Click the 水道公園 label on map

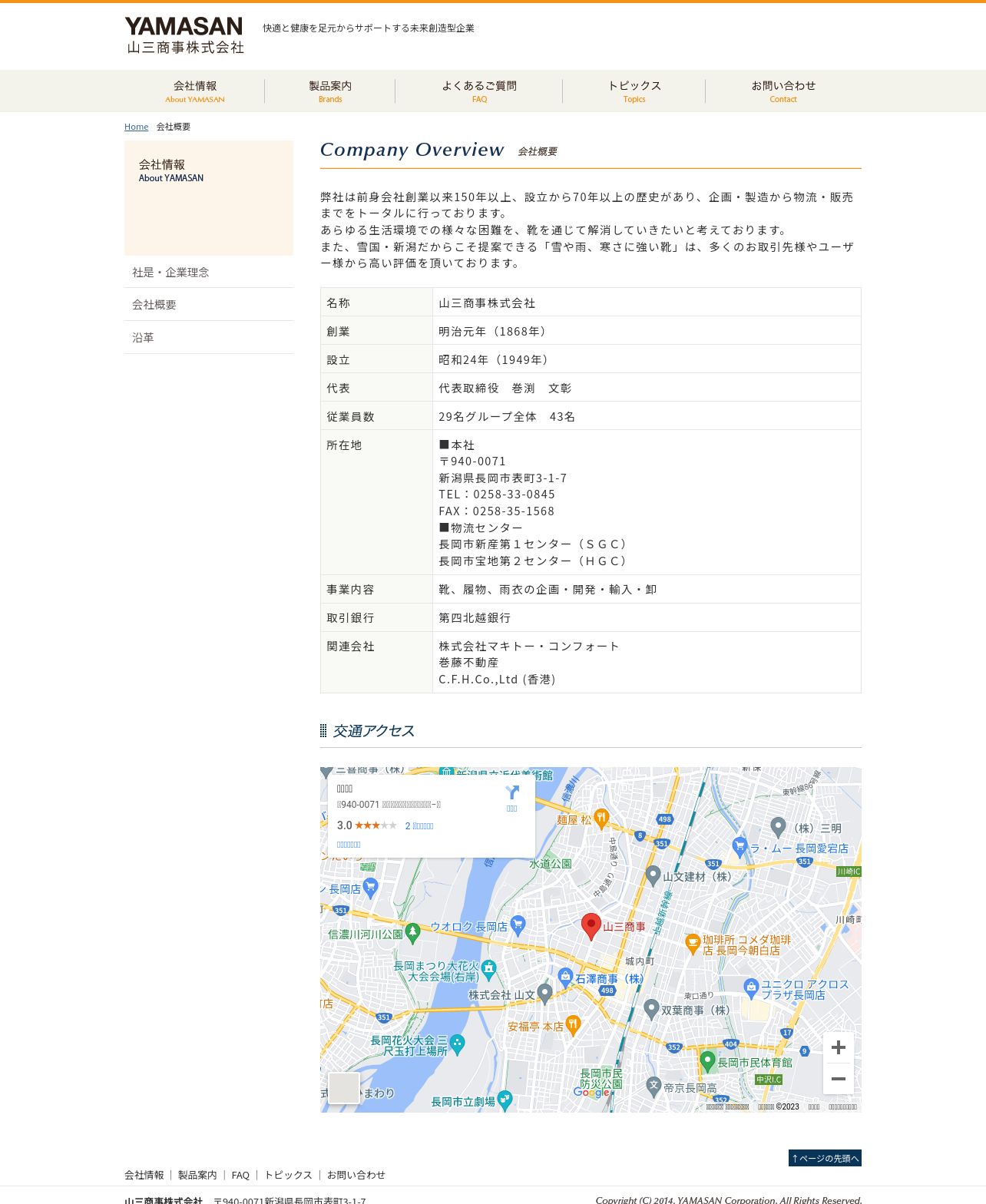point(551,863)
